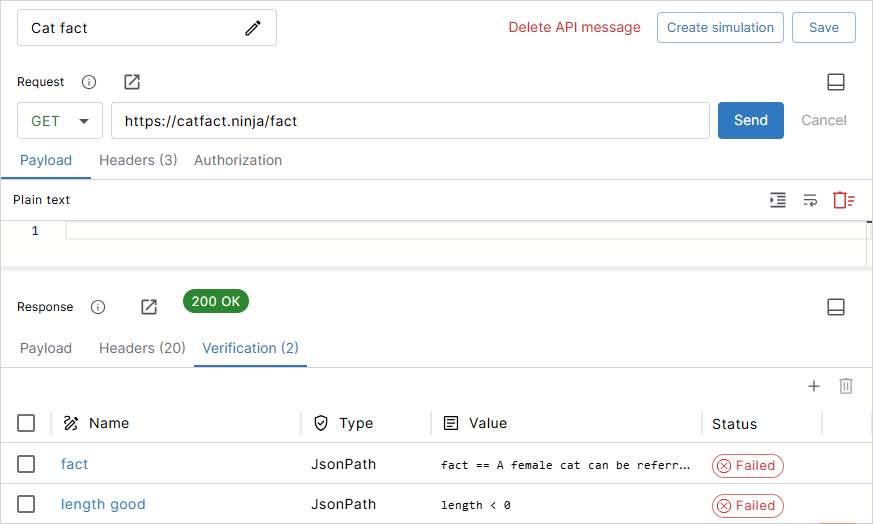Open the response in an external window
The width and height of the screenshot is (873, 524).
(x=149, y=307)
